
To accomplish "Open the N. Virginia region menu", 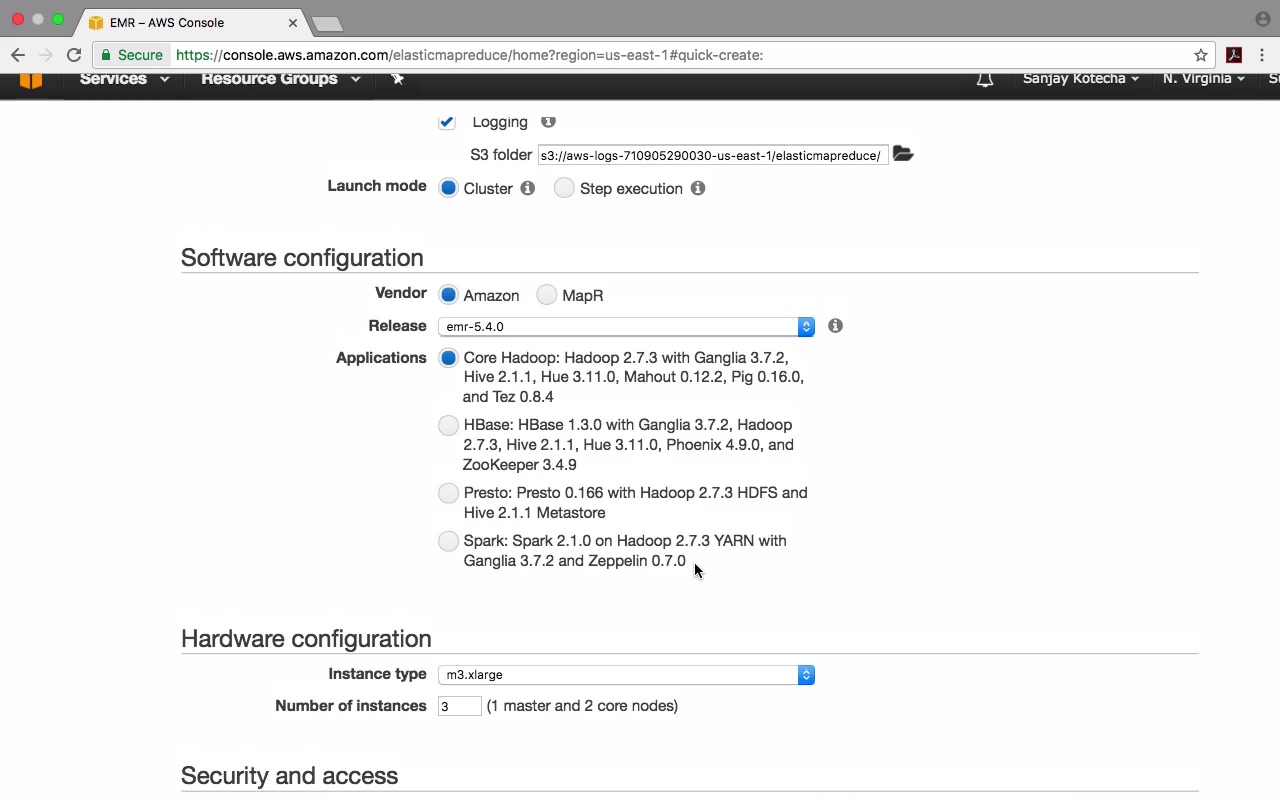I will coord(1204,79).
